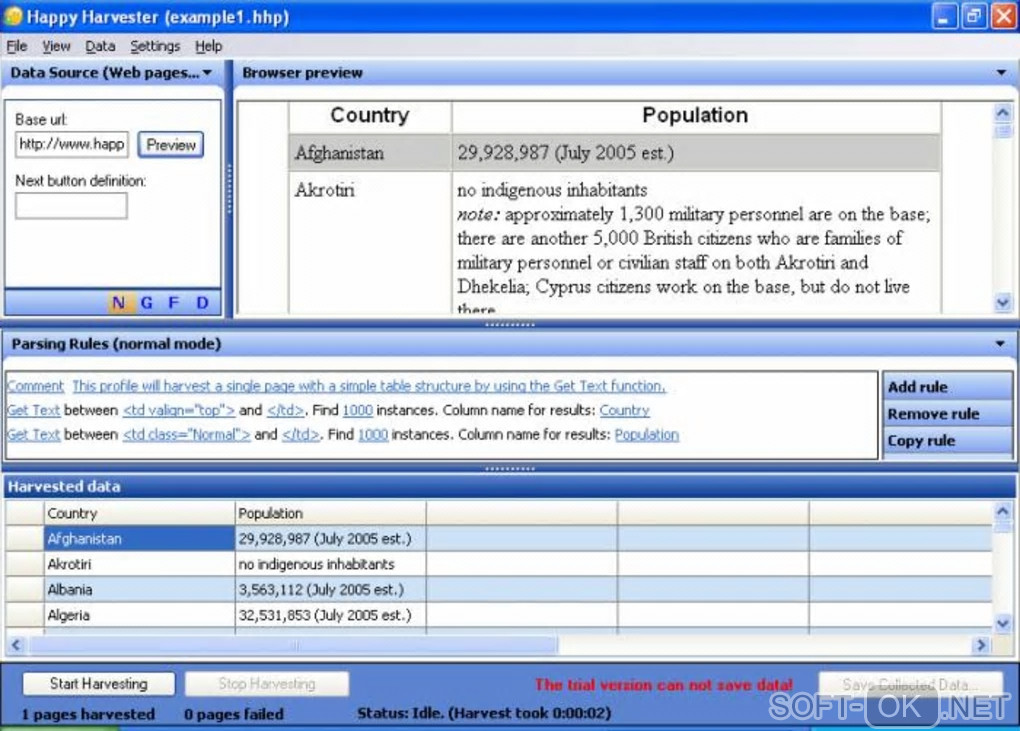Screen dimensions: 1020x731
Task: Open the Help menu
Action: (x=208, y=46)
